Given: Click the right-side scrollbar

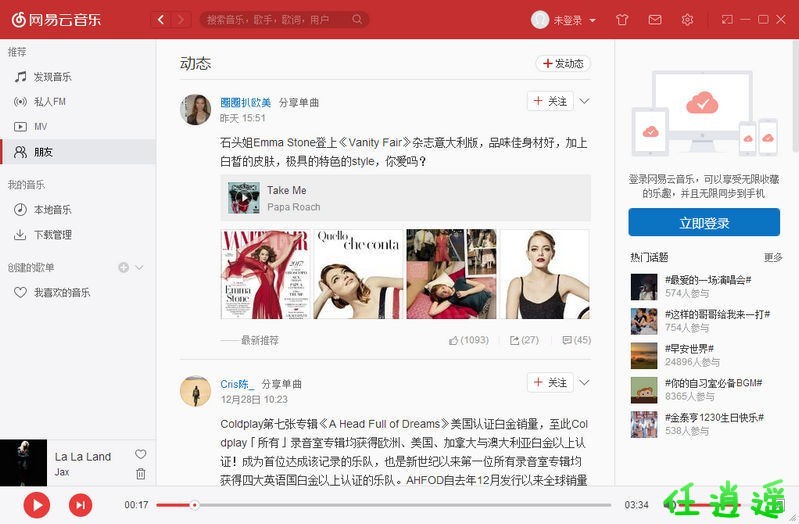Looking at the screenshot, I should click(795, 97).
